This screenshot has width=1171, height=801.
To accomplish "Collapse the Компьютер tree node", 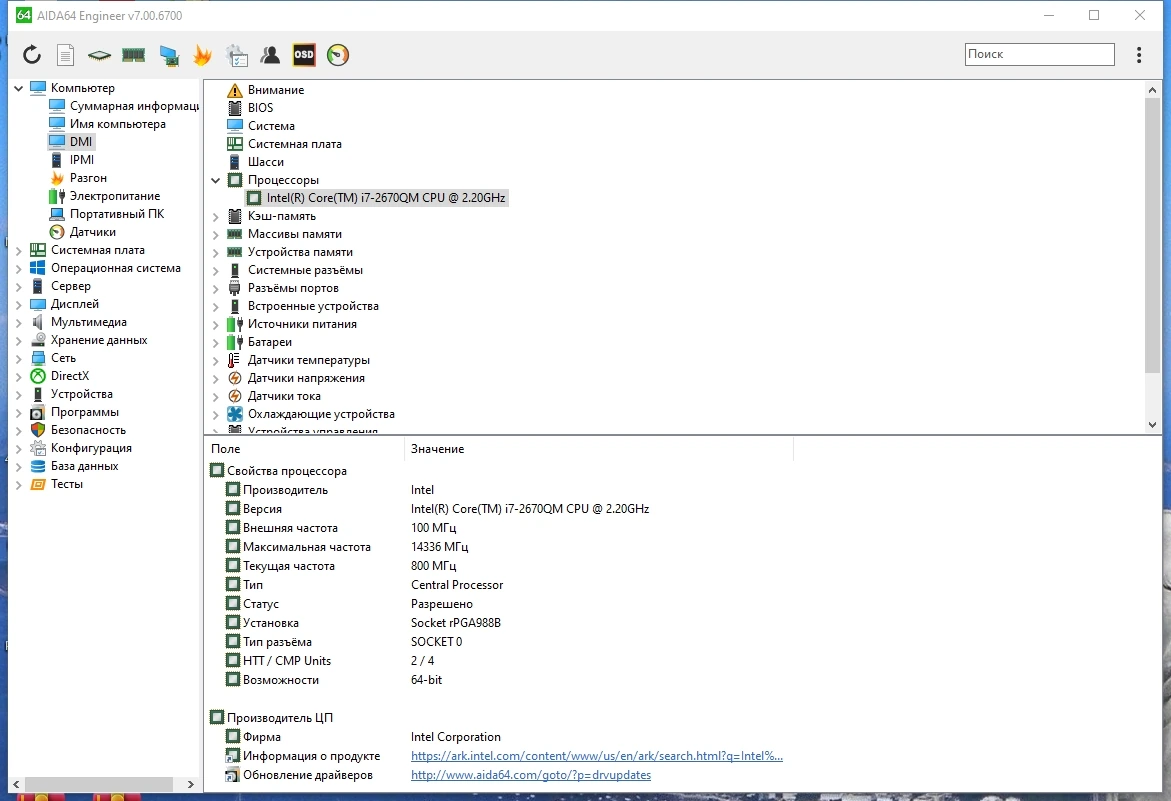I will (x=19, y=88).
